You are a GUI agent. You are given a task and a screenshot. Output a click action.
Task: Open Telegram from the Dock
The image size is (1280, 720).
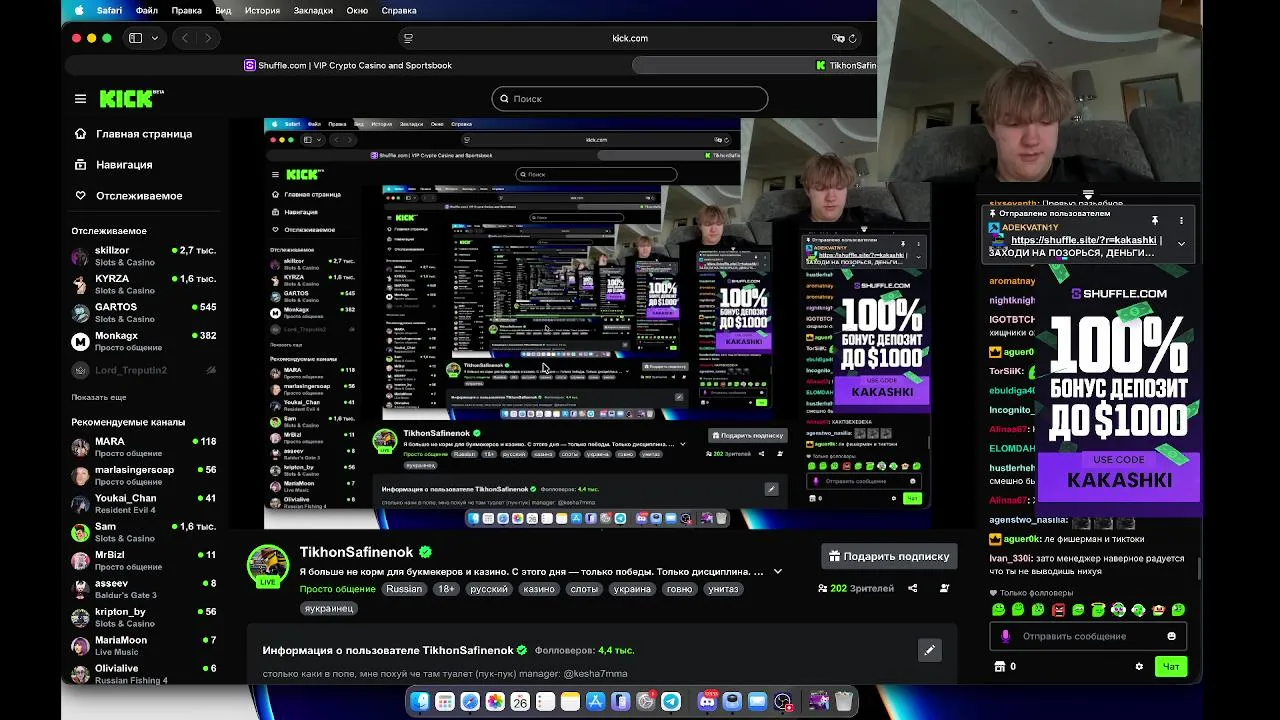point(671,702)
